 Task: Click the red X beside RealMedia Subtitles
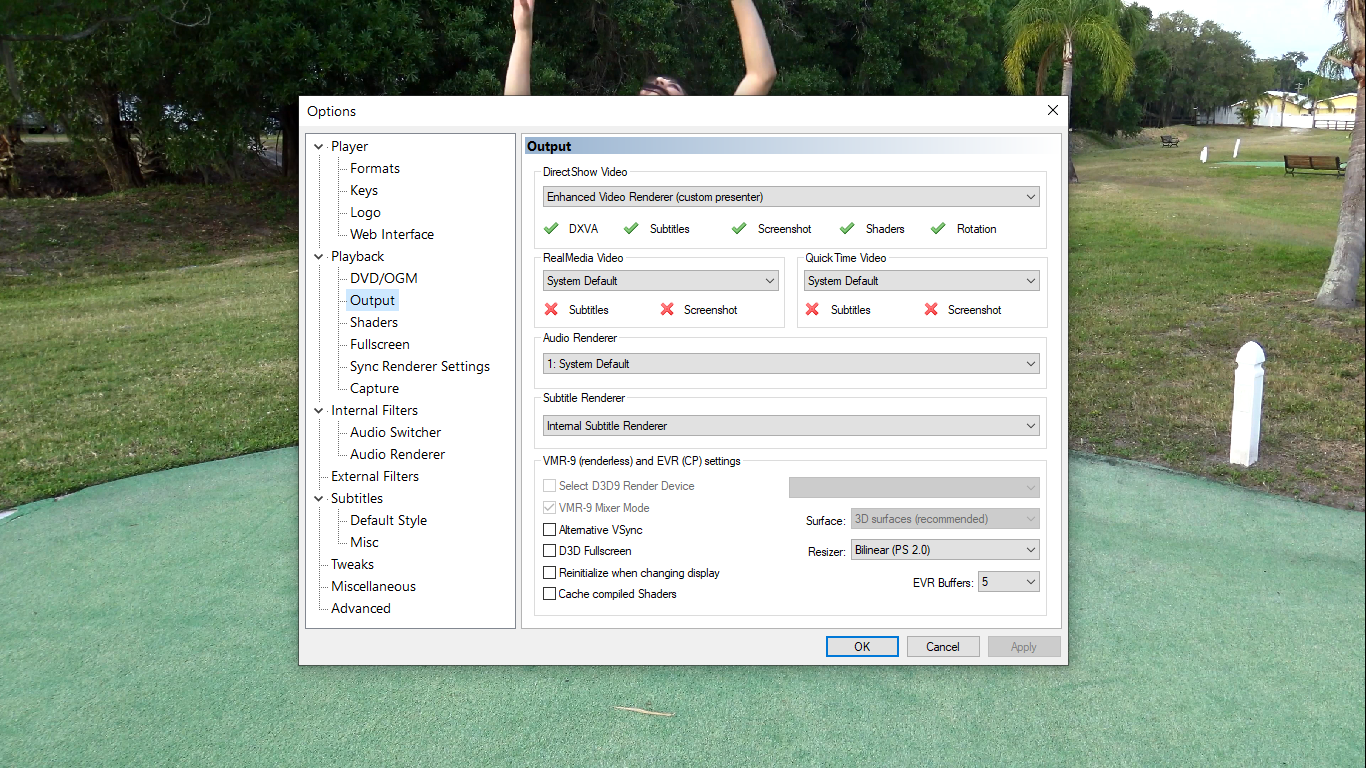click(x=551, y=309)
